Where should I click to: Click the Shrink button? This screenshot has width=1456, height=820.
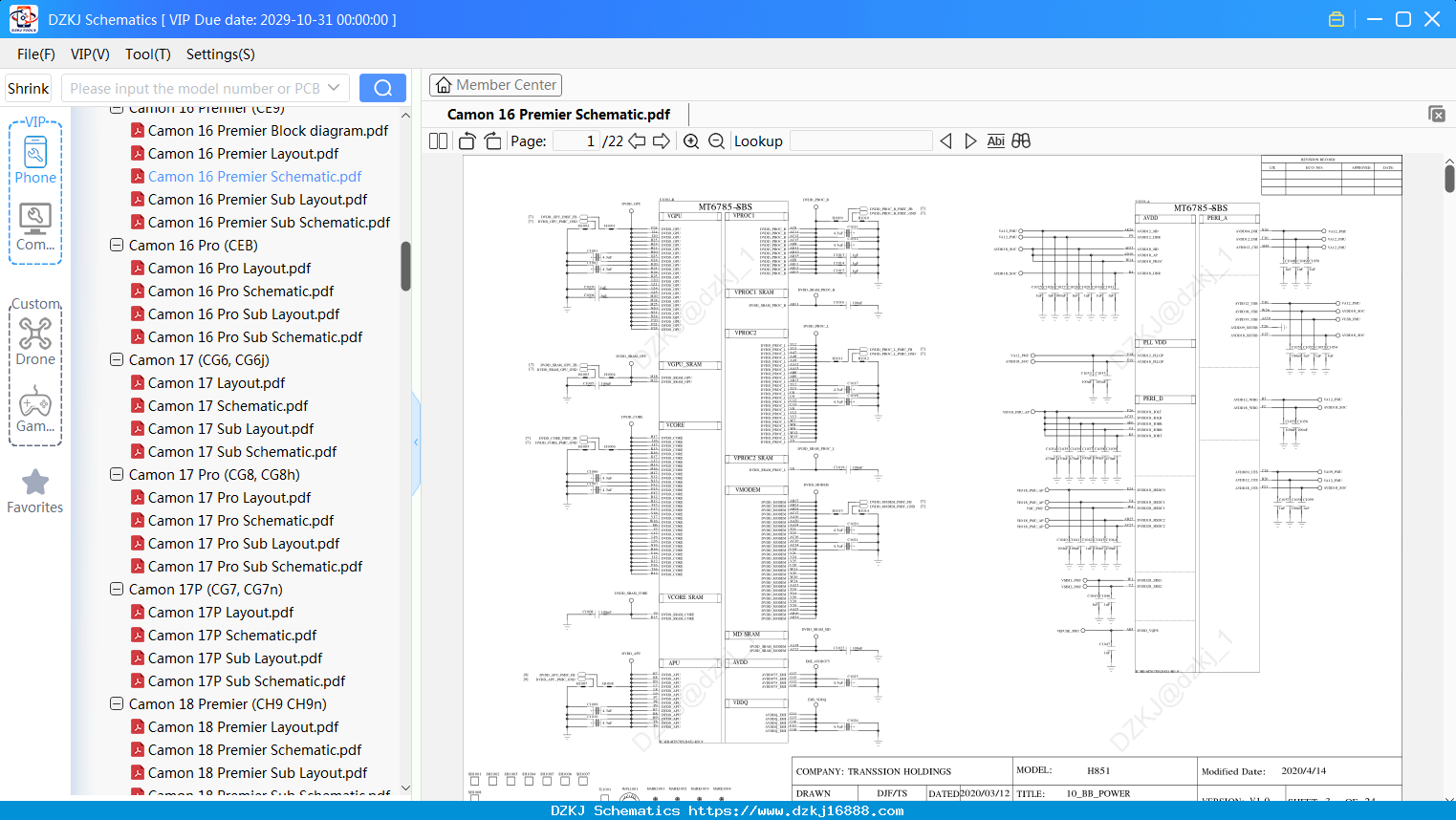click(x=28, y=88)
